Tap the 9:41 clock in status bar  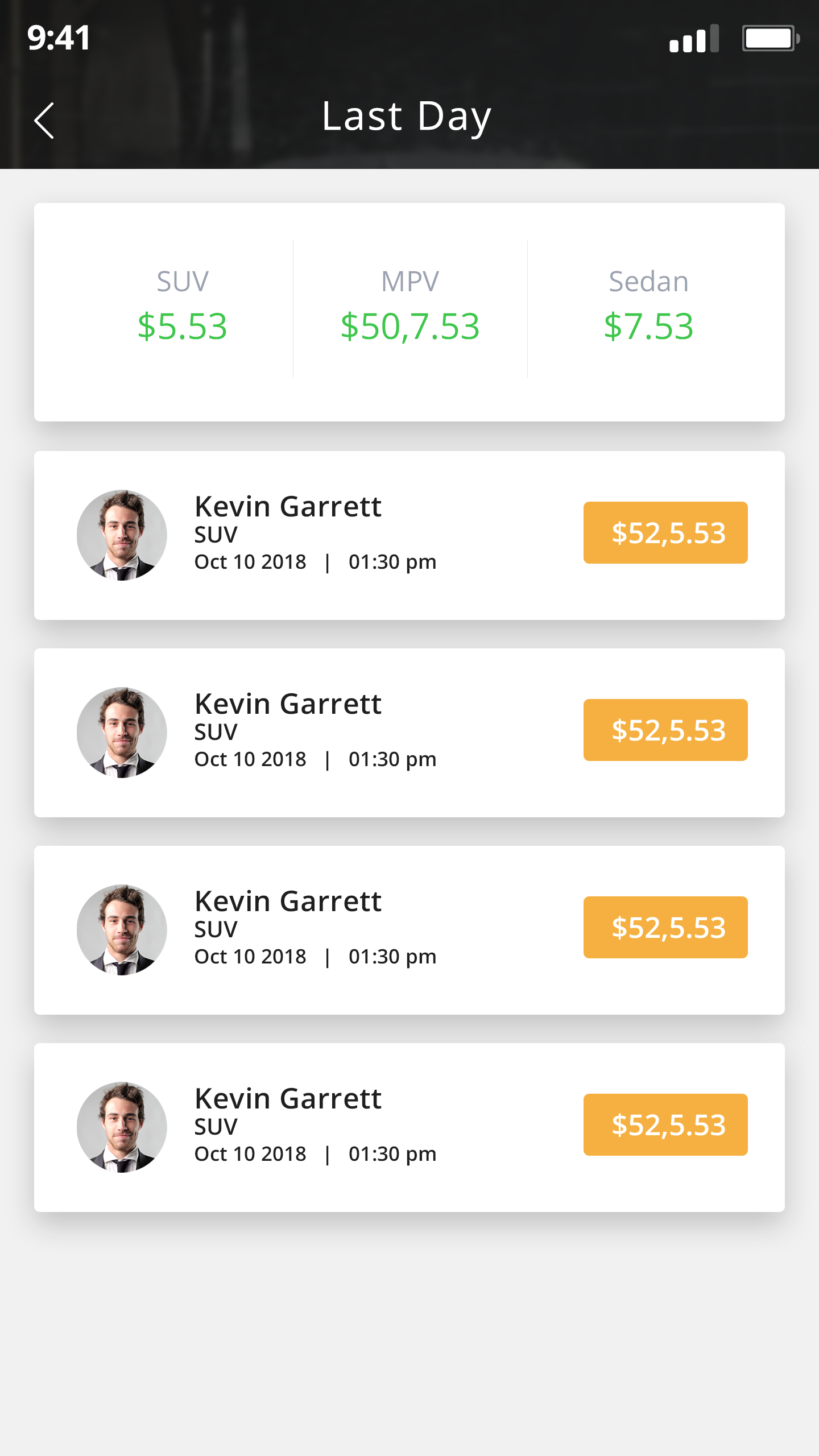(x=59, y=38)
